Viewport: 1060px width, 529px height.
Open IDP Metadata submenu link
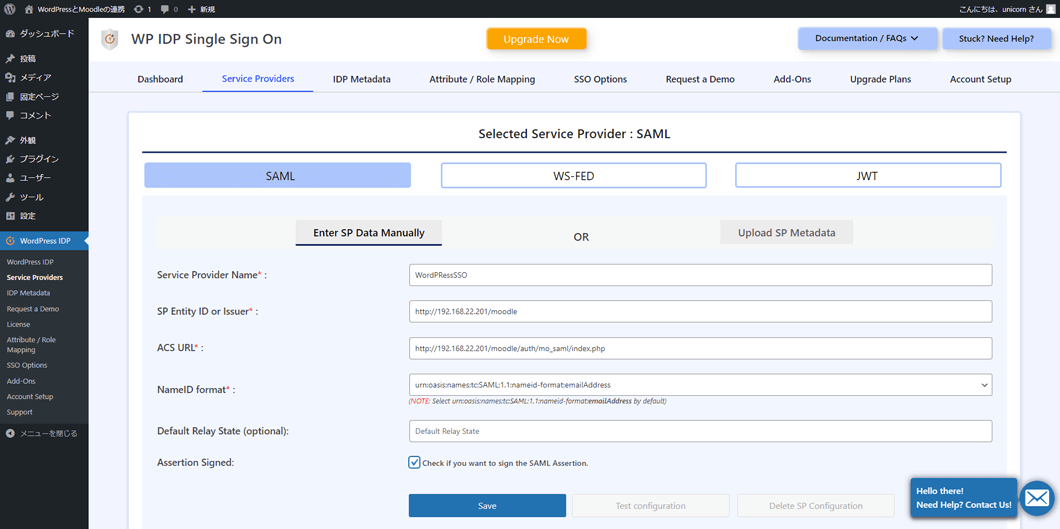[x=28, y=293]
